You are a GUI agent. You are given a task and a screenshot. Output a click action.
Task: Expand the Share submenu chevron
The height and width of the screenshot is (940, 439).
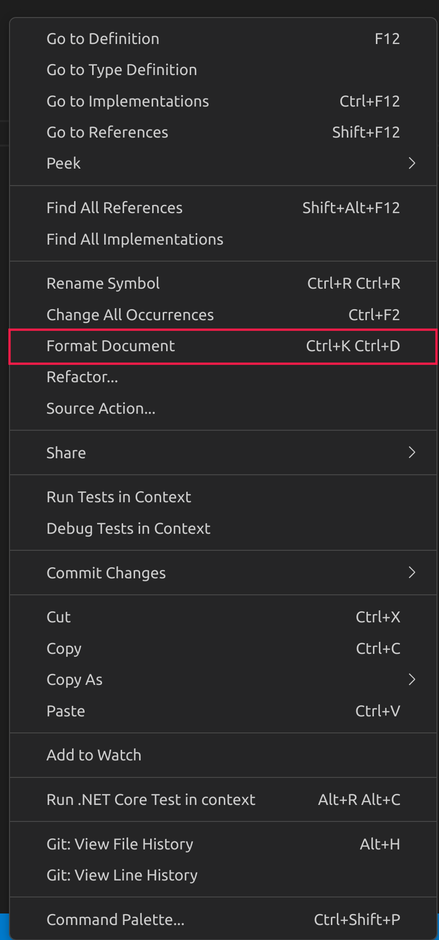tap(411, 453)
